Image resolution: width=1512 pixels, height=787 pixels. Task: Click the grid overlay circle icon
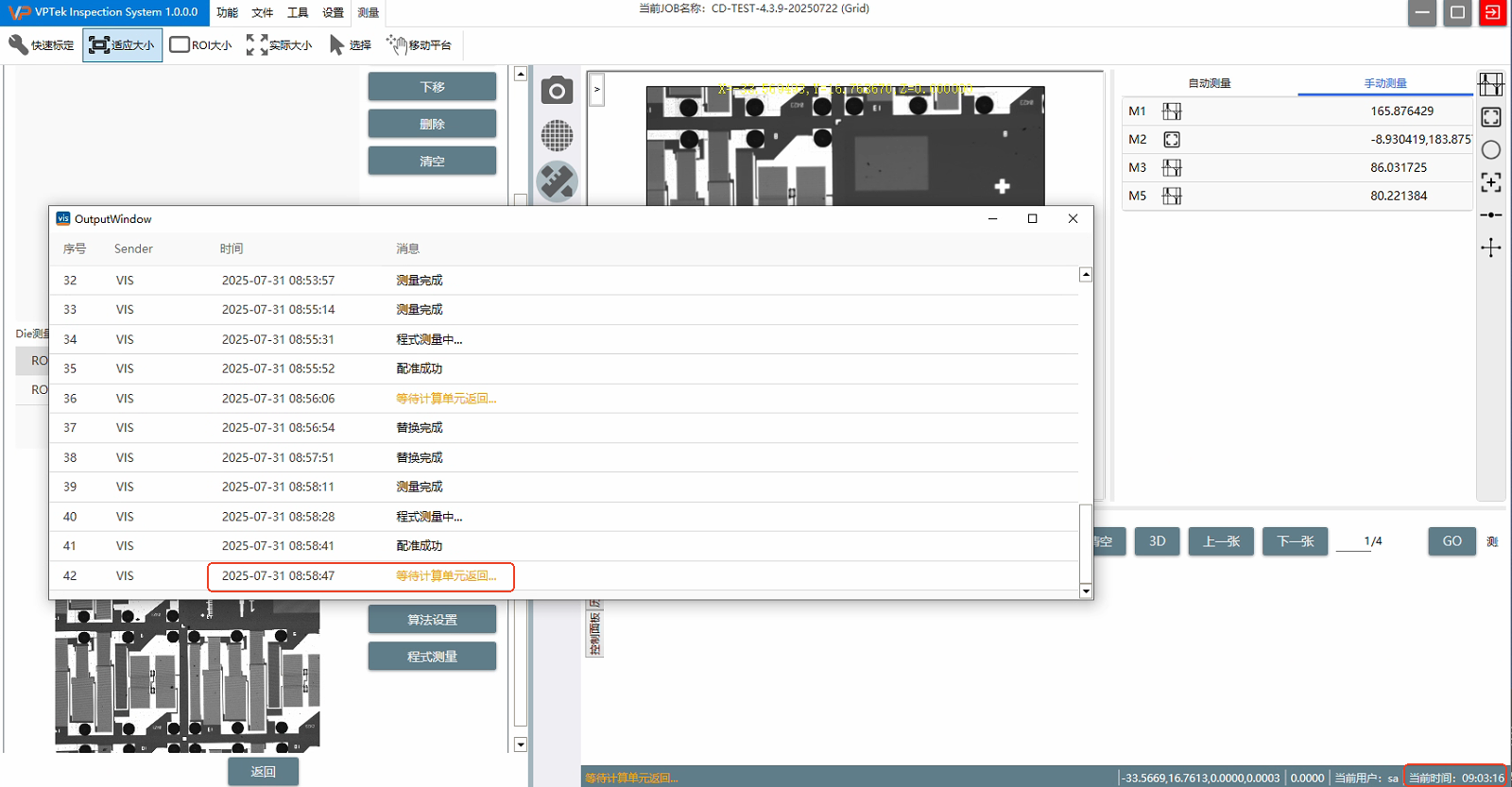coord(557,136)
